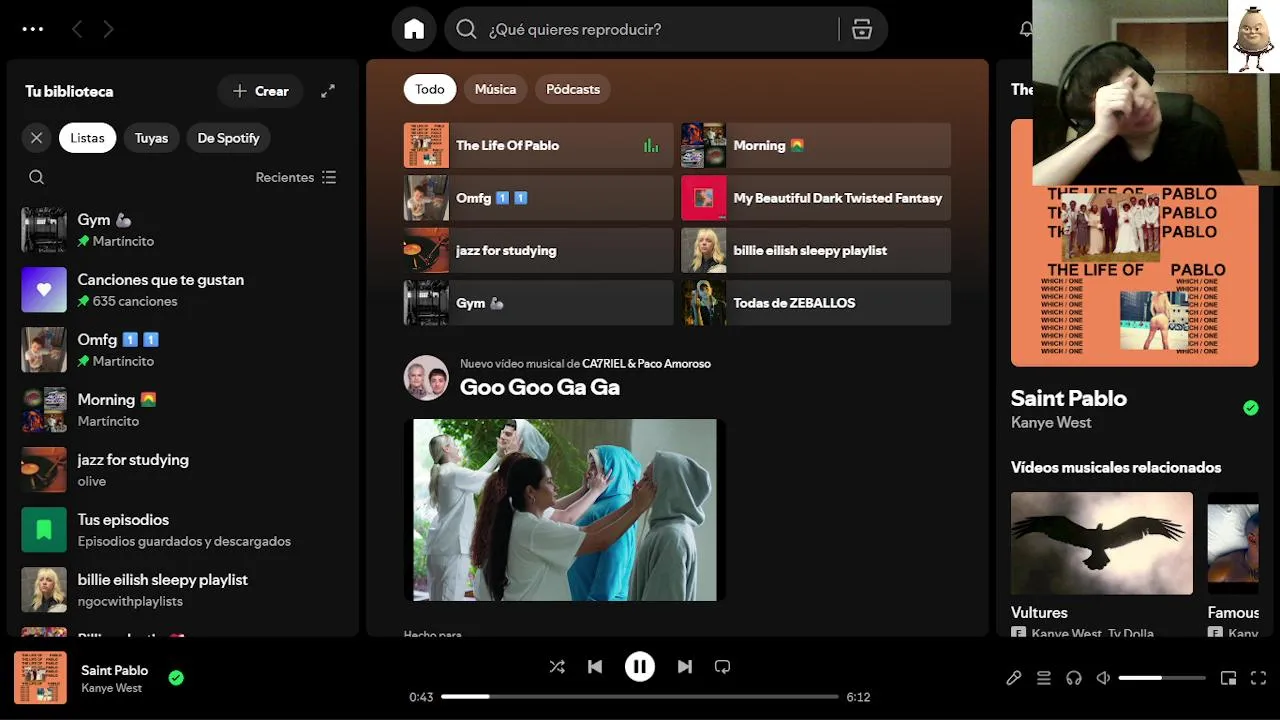
Task: Select the De Spotify filter chip
Action: click(228, 138)
